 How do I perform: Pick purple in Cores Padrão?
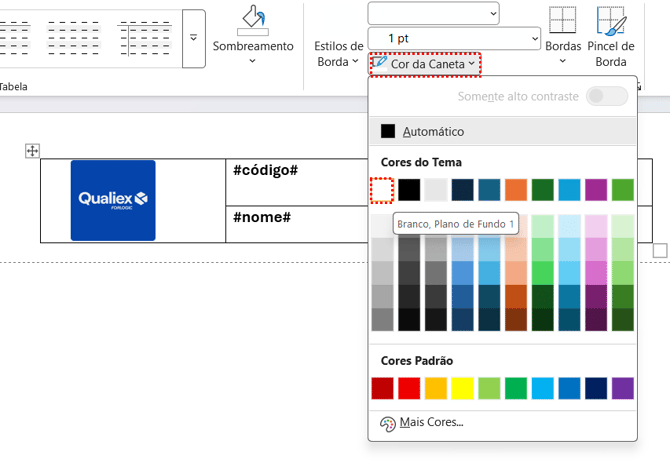point(623,388)
